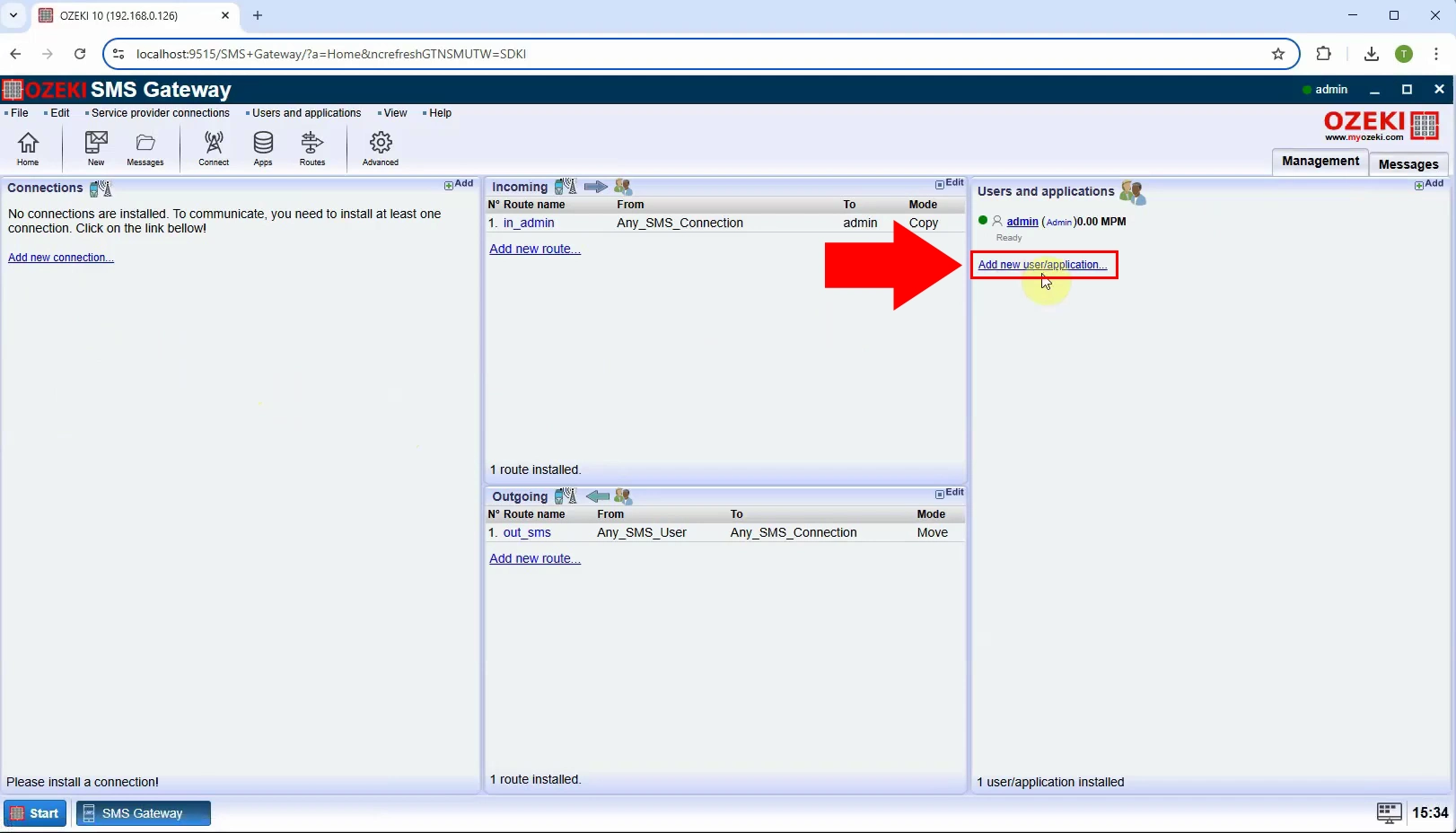This screenshot has width=1456, height=833.
Task: Click Edit button in Outgoing panel header
Action: tap(950, 493)
